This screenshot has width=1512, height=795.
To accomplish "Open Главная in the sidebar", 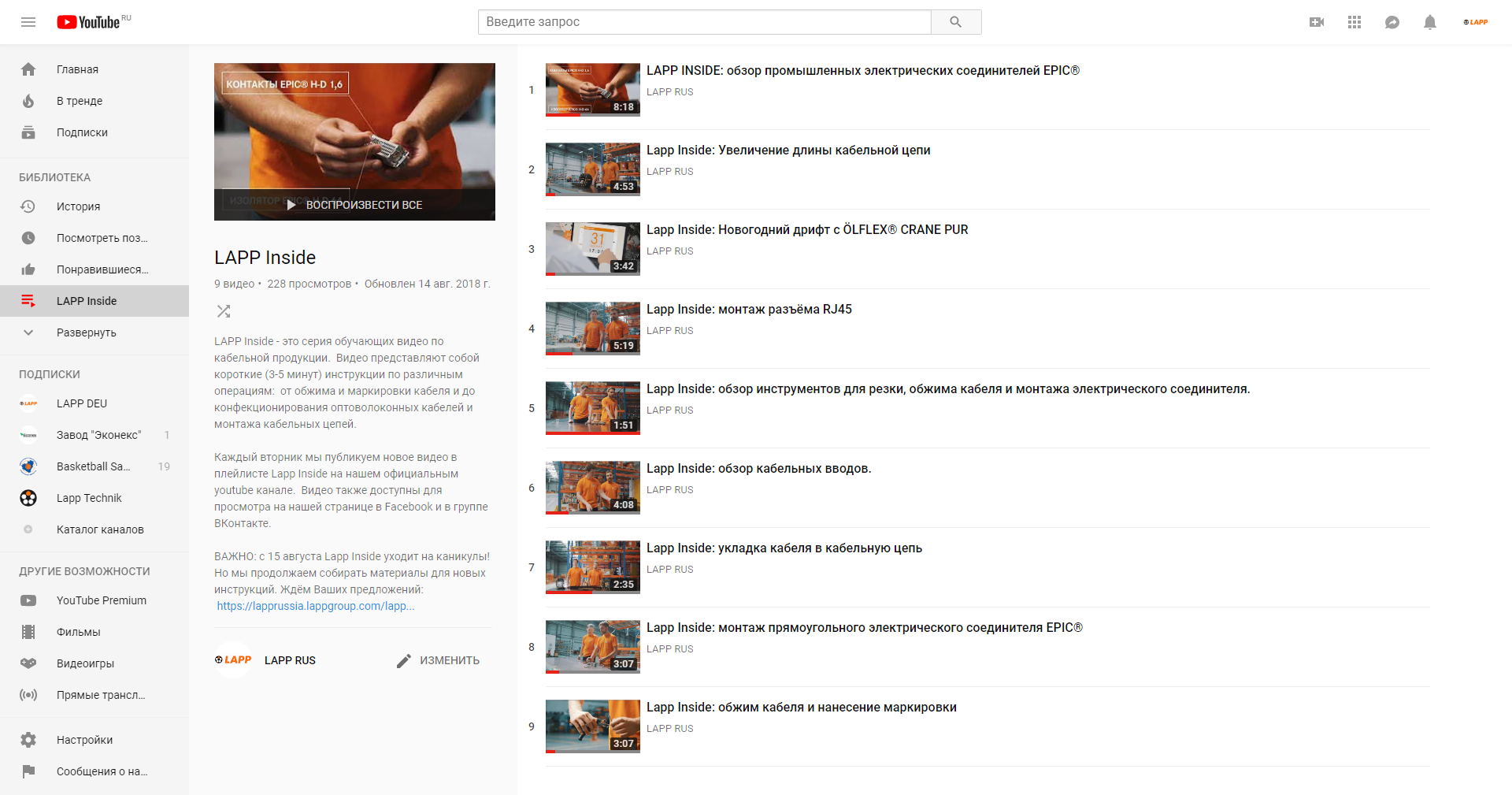I will [94, 69].
